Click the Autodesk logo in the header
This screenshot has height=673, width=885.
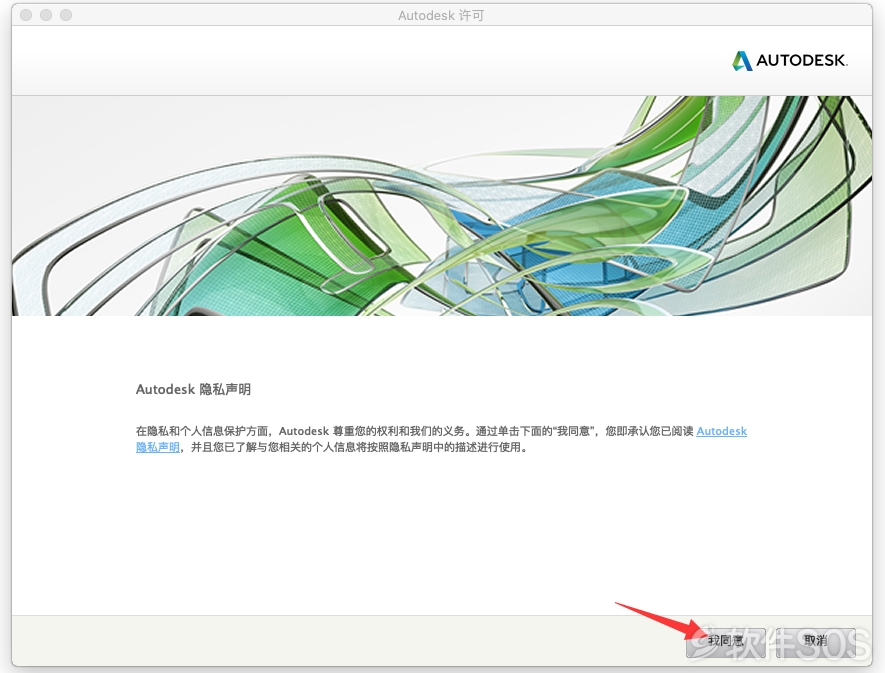790,60
